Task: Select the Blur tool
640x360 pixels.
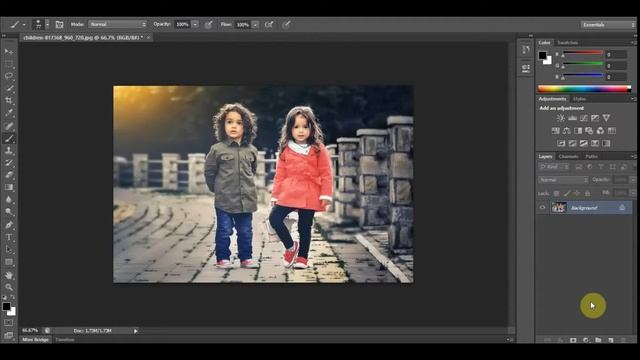Action: (x=9, y=200)
